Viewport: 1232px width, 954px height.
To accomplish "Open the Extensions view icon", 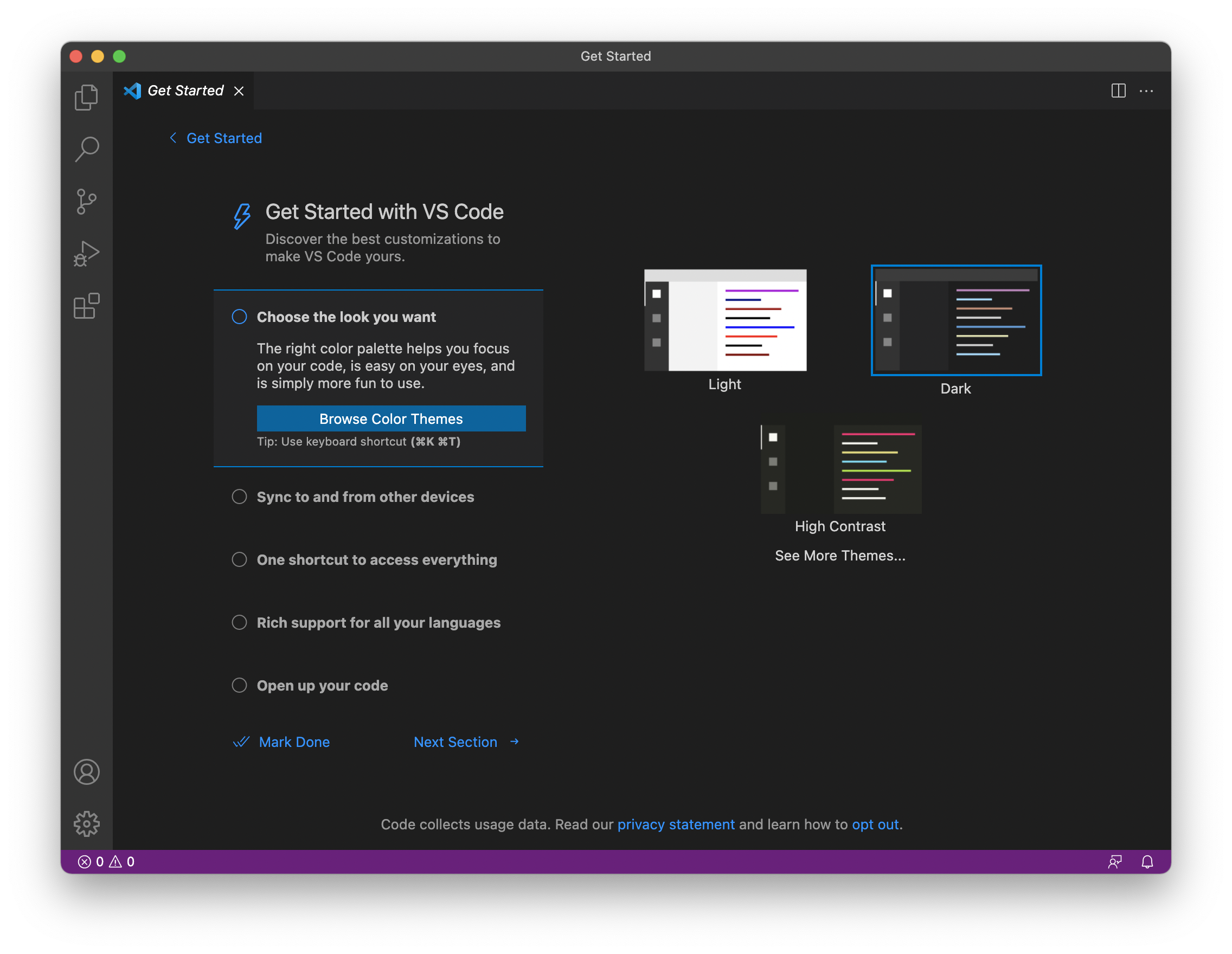I will (86, 306).
